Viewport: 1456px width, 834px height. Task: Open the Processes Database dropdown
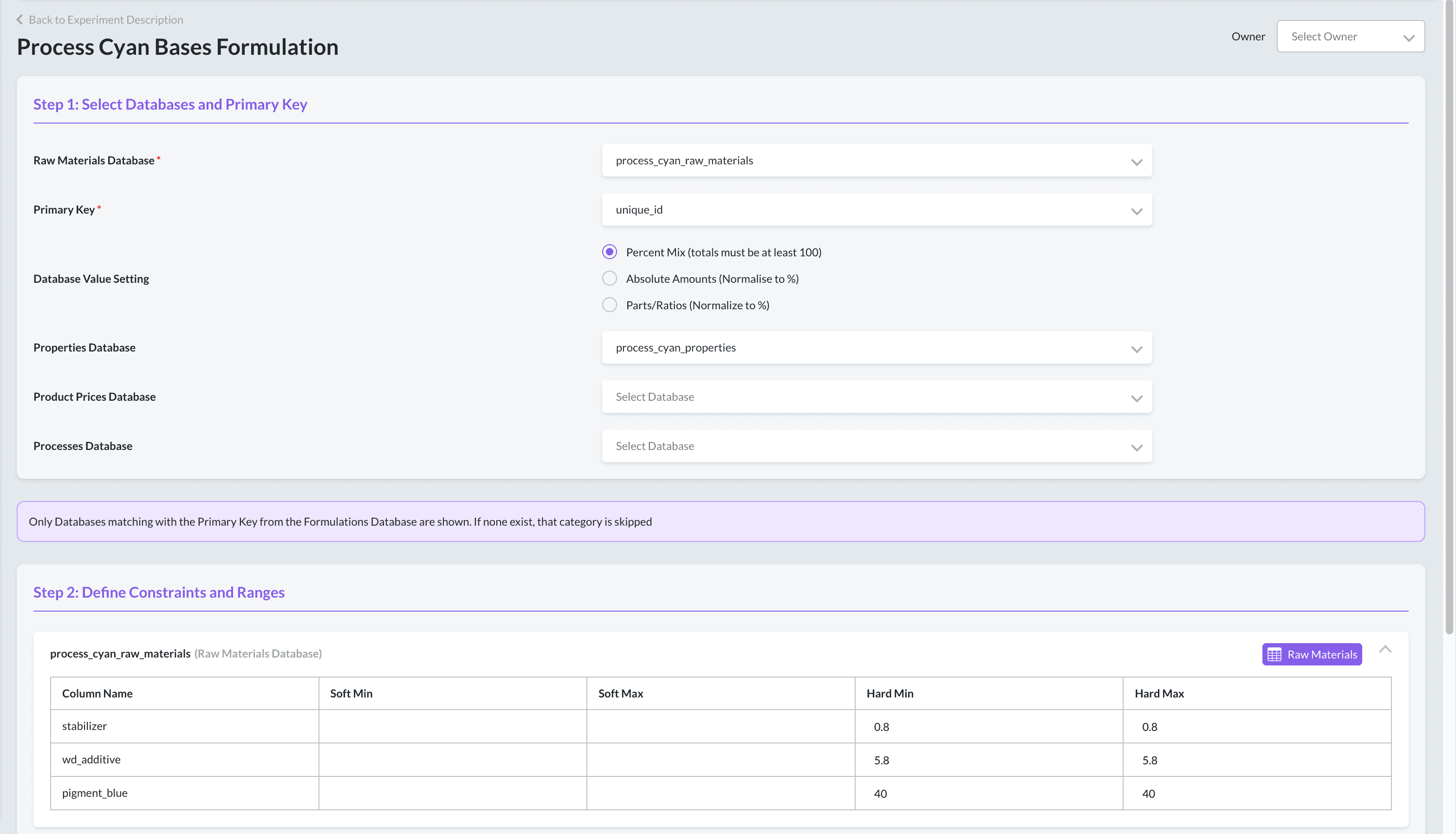click(876, 446)
